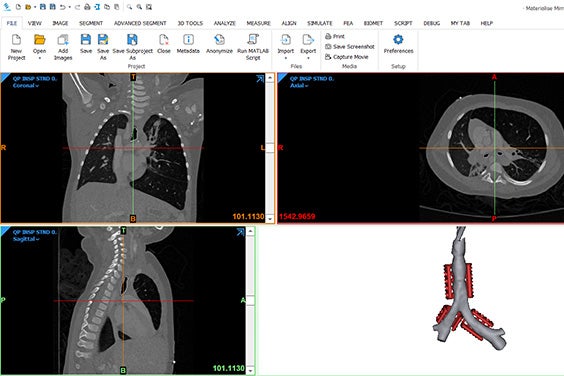
Task: Click the Save As ribbon button
Action: pyautogui.click(x=103, y=47)
